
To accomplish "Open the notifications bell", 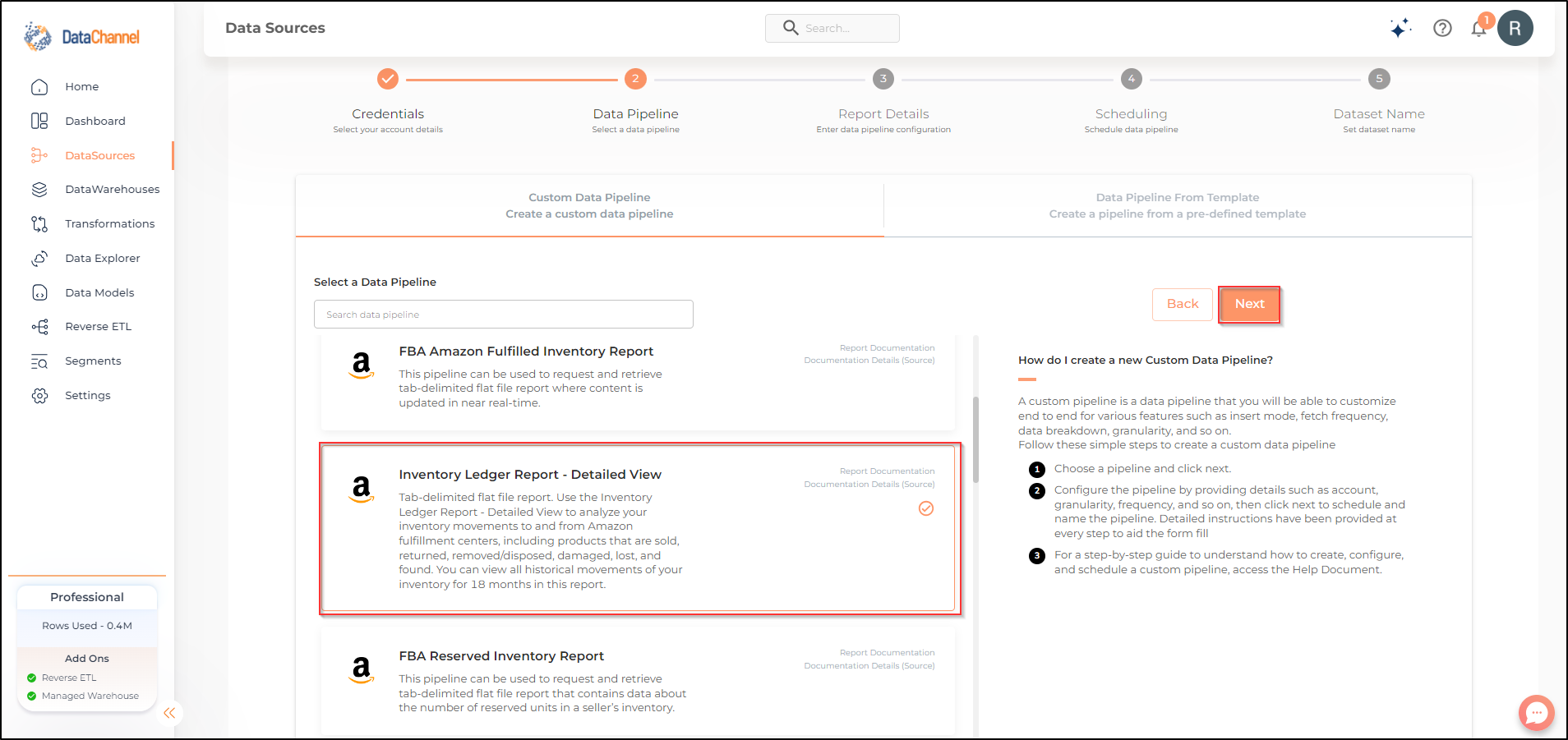I will coord(1479,28).
